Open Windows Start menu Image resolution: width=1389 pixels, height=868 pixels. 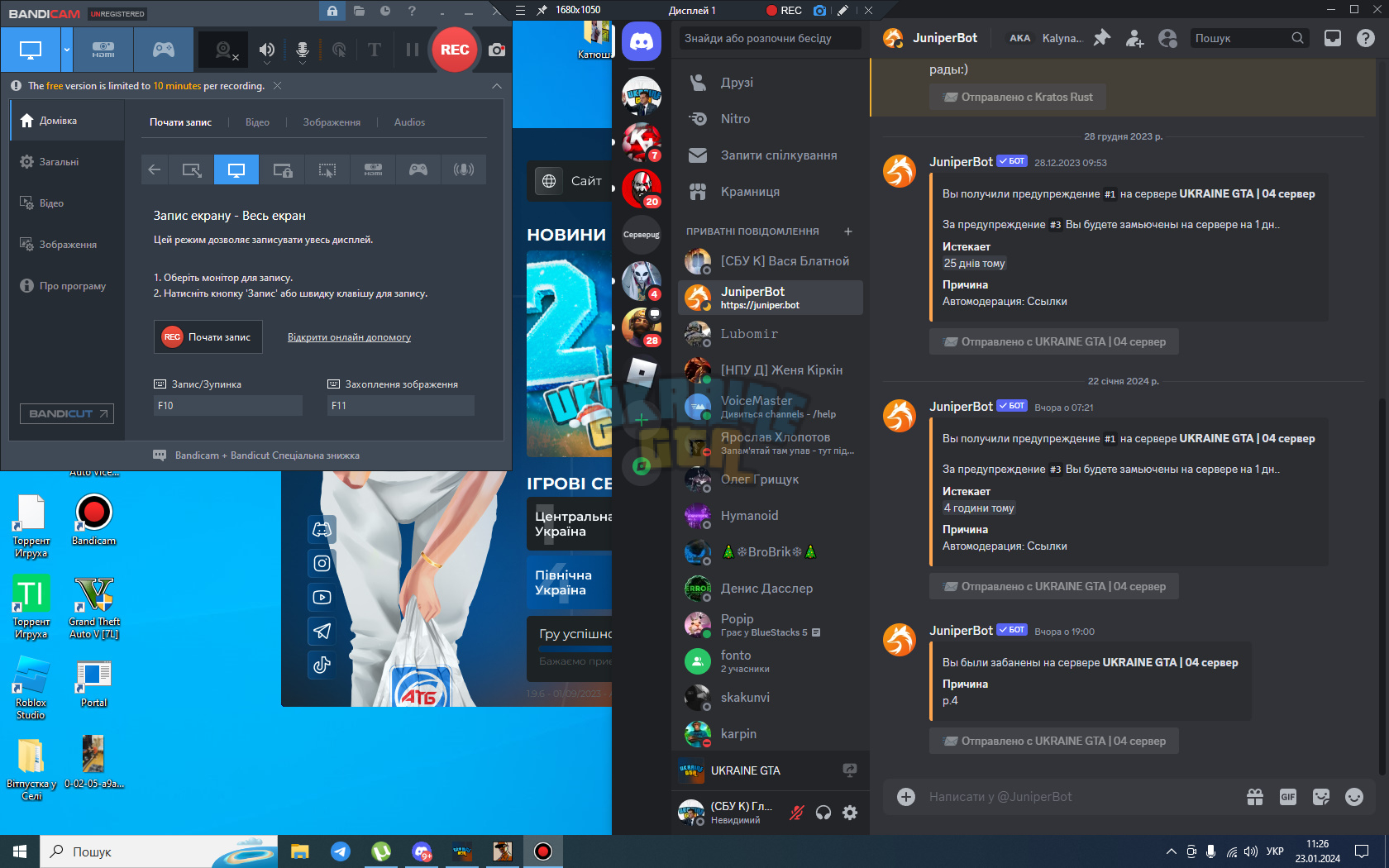(20, 851)
